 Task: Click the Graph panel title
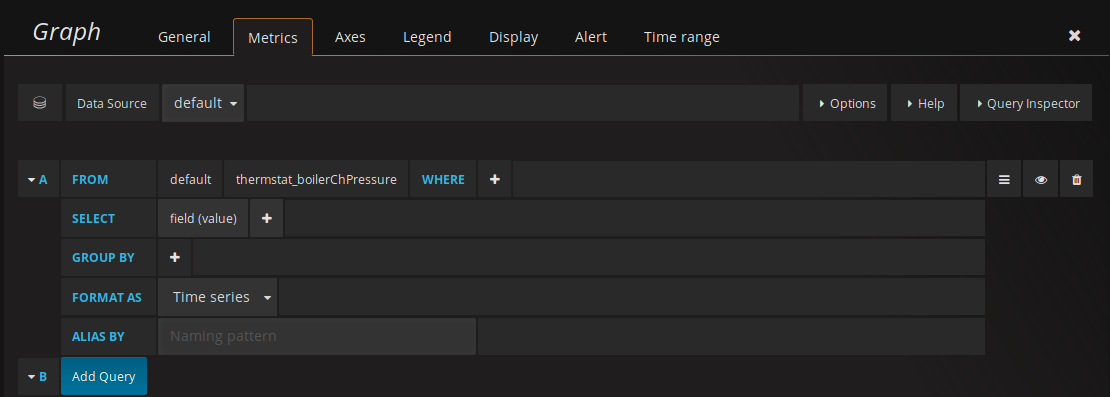(67, 33)
